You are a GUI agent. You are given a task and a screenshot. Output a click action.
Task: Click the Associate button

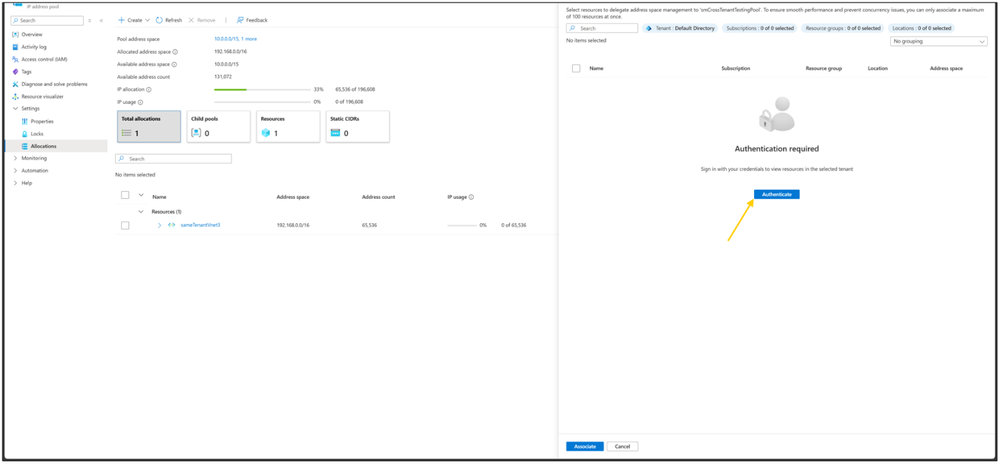(x=585, y=447)
